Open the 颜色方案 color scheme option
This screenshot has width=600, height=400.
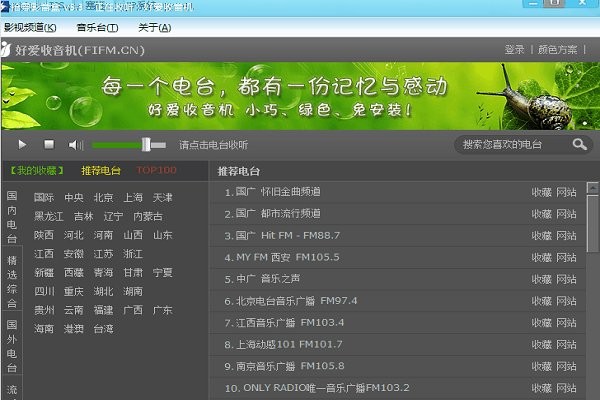[x=557, y=49]
